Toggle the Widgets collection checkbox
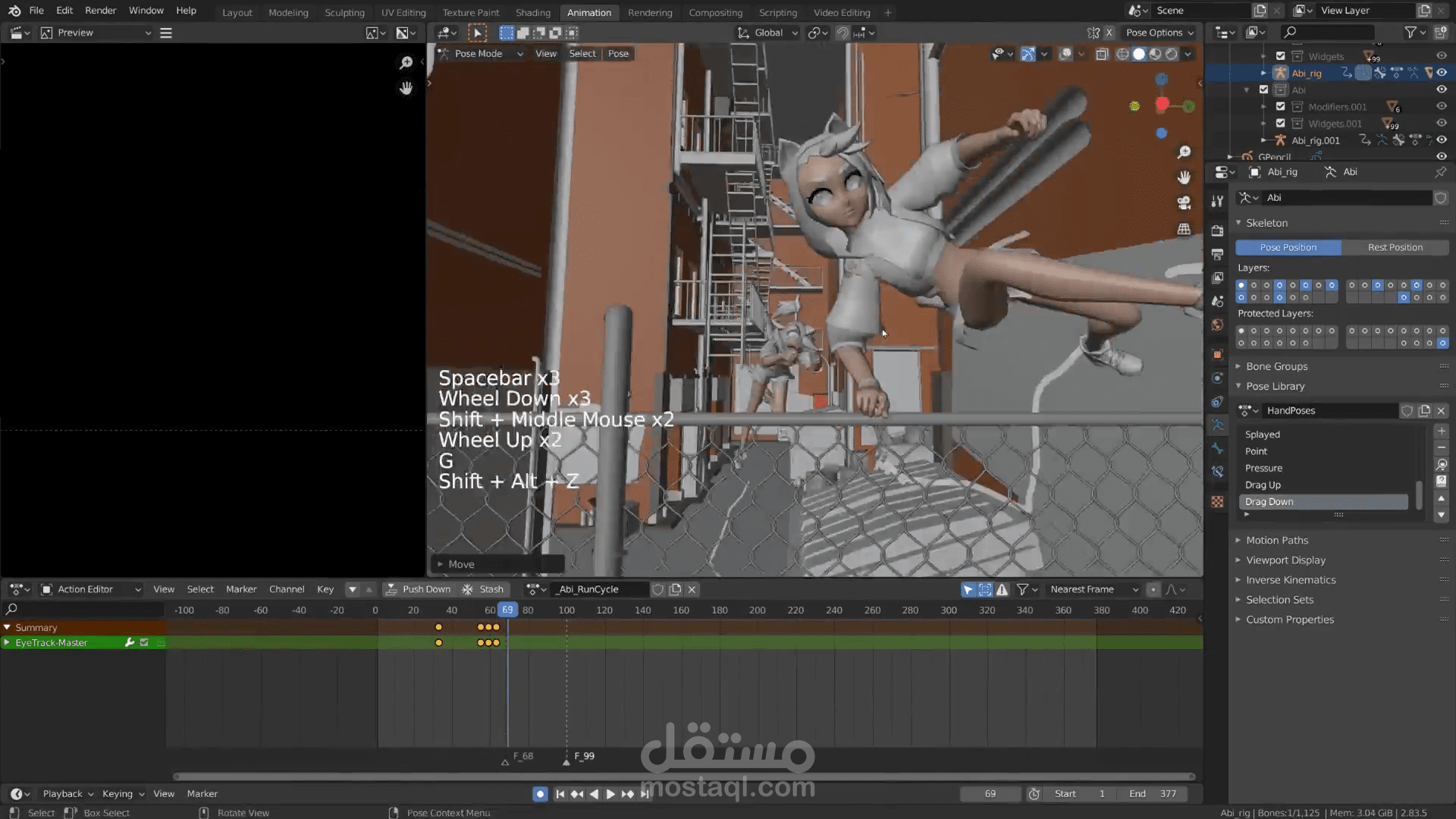This screenshot has width=1456, height=819. 1281,56
